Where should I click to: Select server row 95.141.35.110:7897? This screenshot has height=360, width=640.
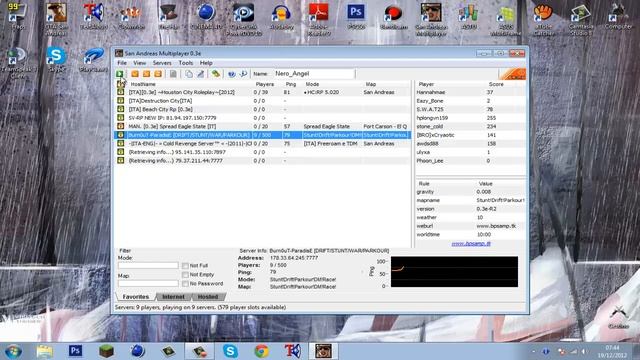(263, 152)
